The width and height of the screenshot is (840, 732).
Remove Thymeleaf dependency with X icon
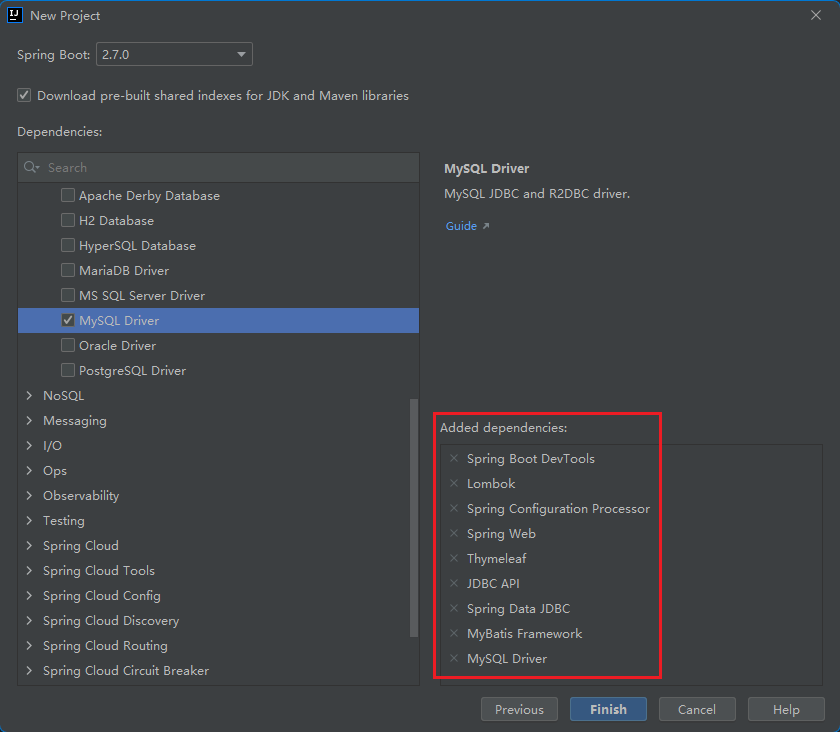(454, 559)
